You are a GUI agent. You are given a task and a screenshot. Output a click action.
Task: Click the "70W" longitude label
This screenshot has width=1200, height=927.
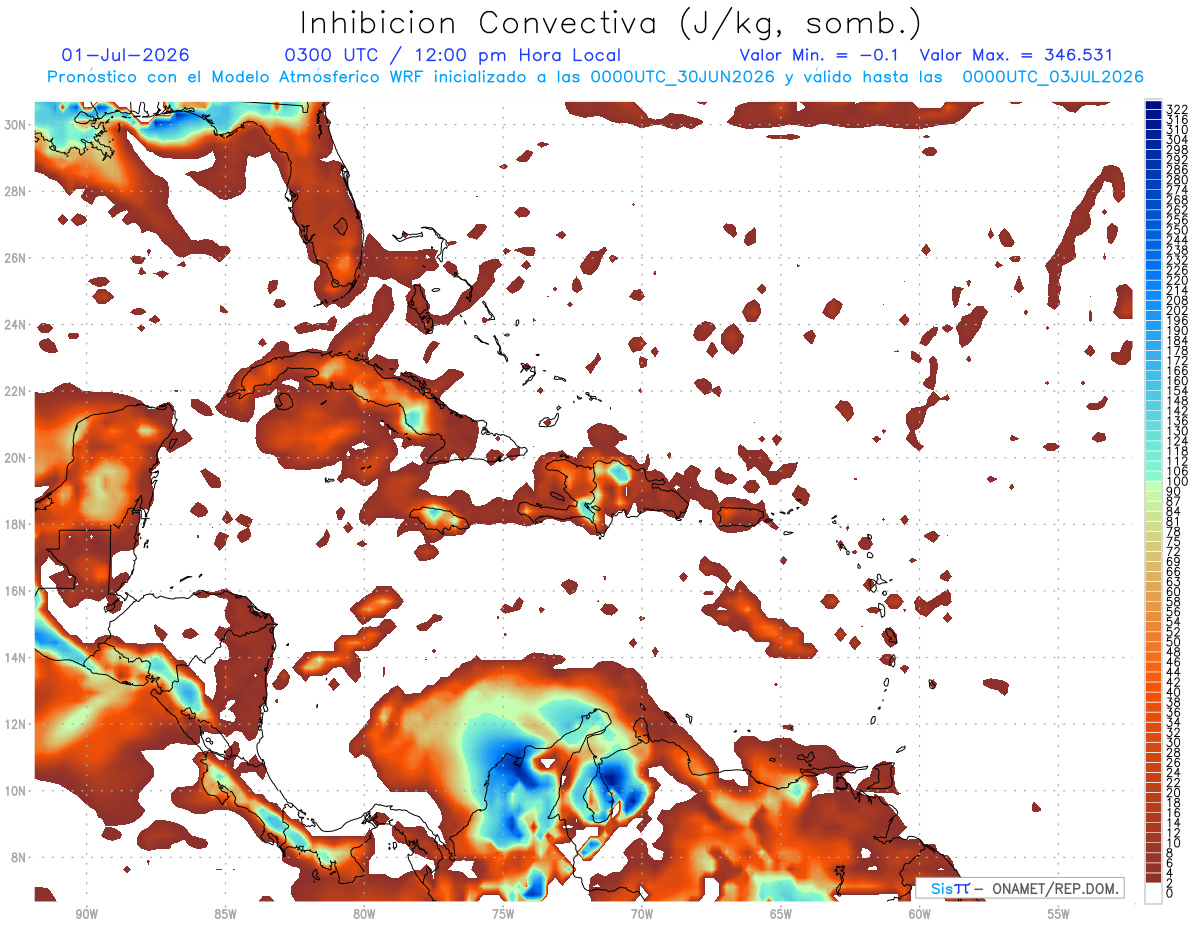click(x=642, y=914)
